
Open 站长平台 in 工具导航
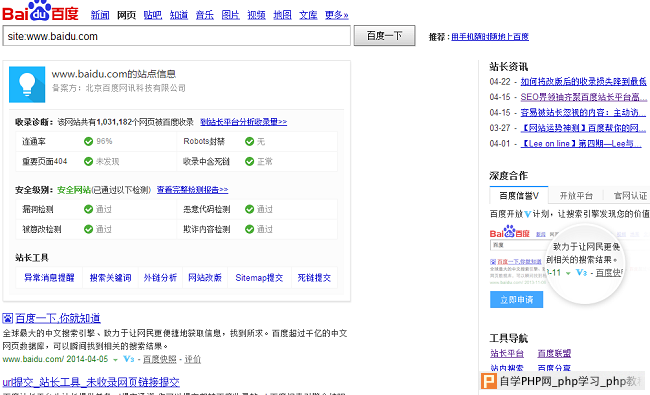point(507,354)
